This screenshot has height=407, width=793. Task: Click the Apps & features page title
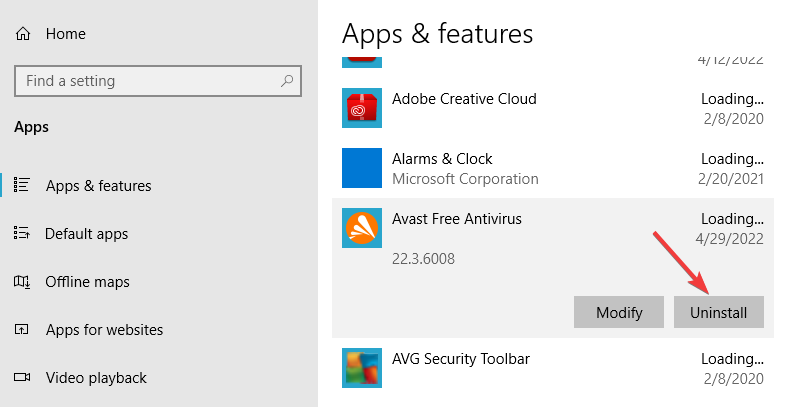[437, 34]
